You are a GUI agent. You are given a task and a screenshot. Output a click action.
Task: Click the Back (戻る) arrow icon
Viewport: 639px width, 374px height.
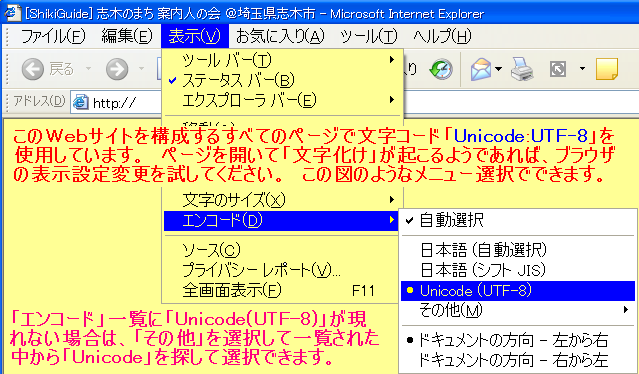coord(33,68)
